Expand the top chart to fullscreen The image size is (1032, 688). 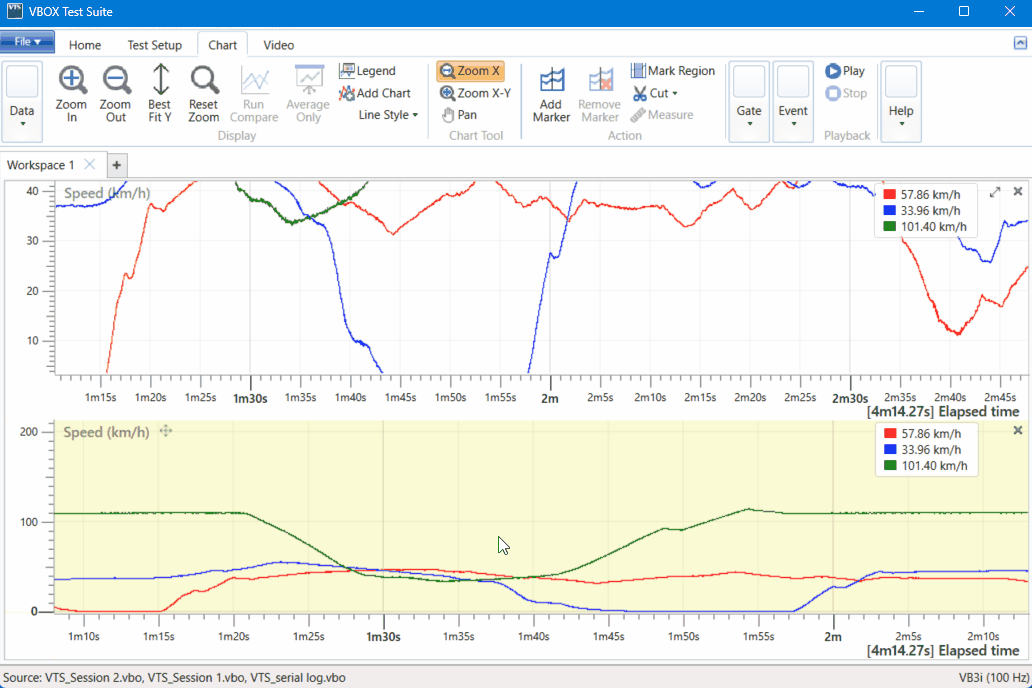pos(994,191)
